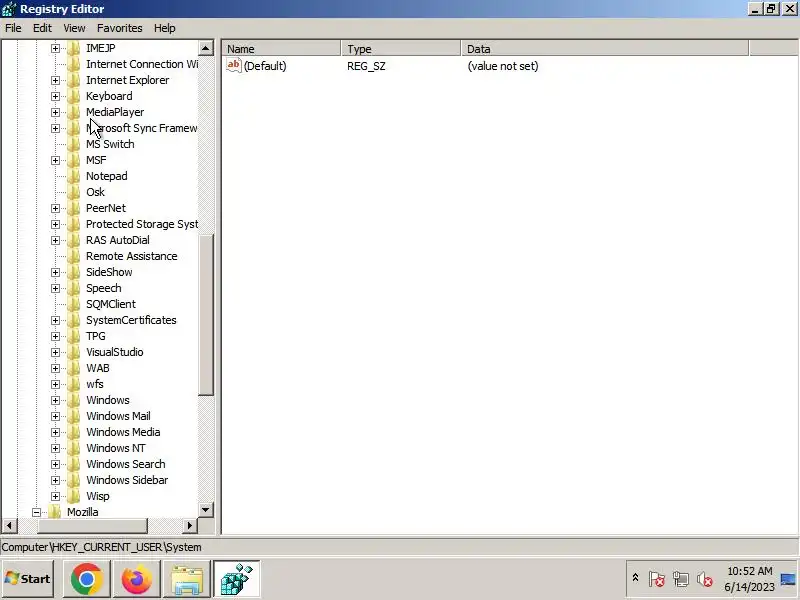The image size is (800, 600).
Task: Click the tree scroll down arrow
Action: point(206,509)
